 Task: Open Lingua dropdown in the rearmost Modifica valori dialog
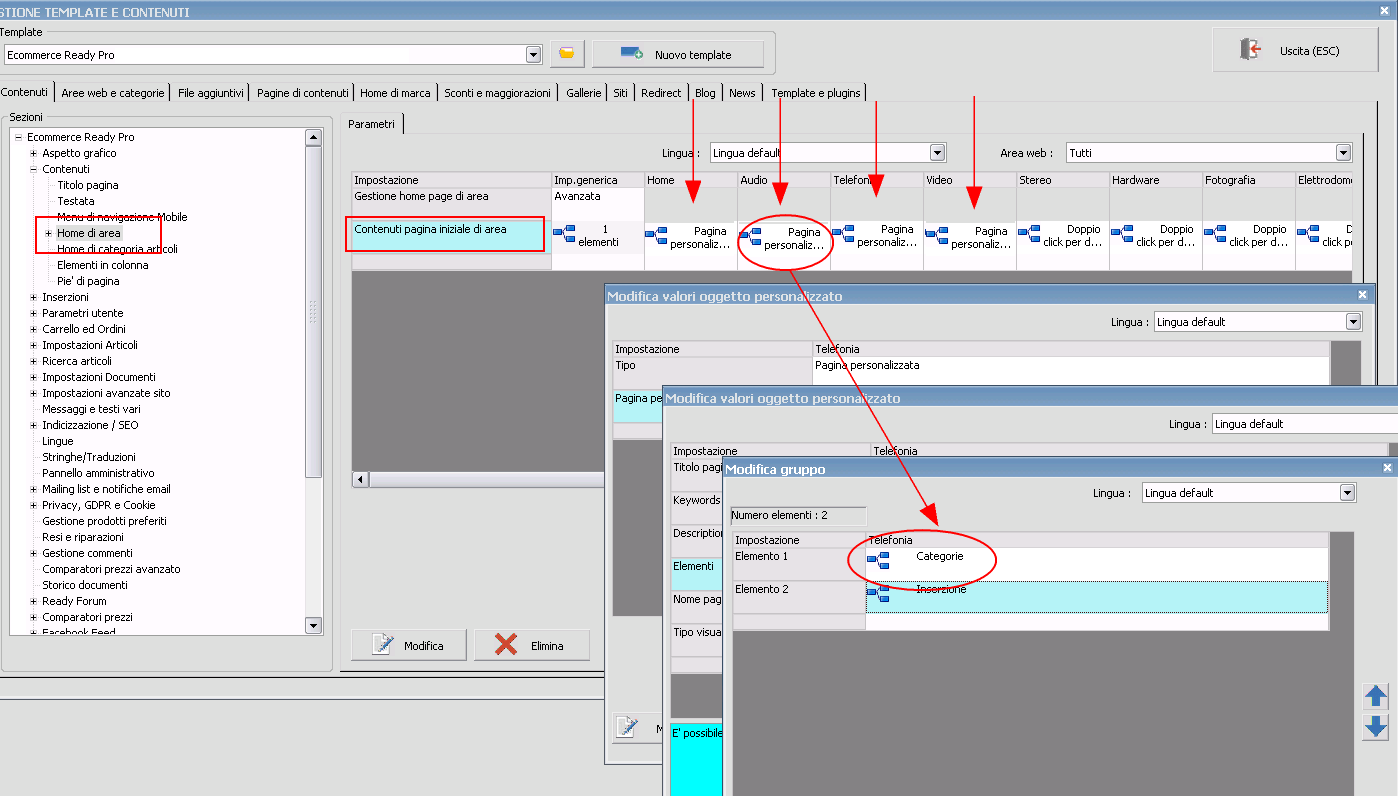click(x=1353, y=322)
